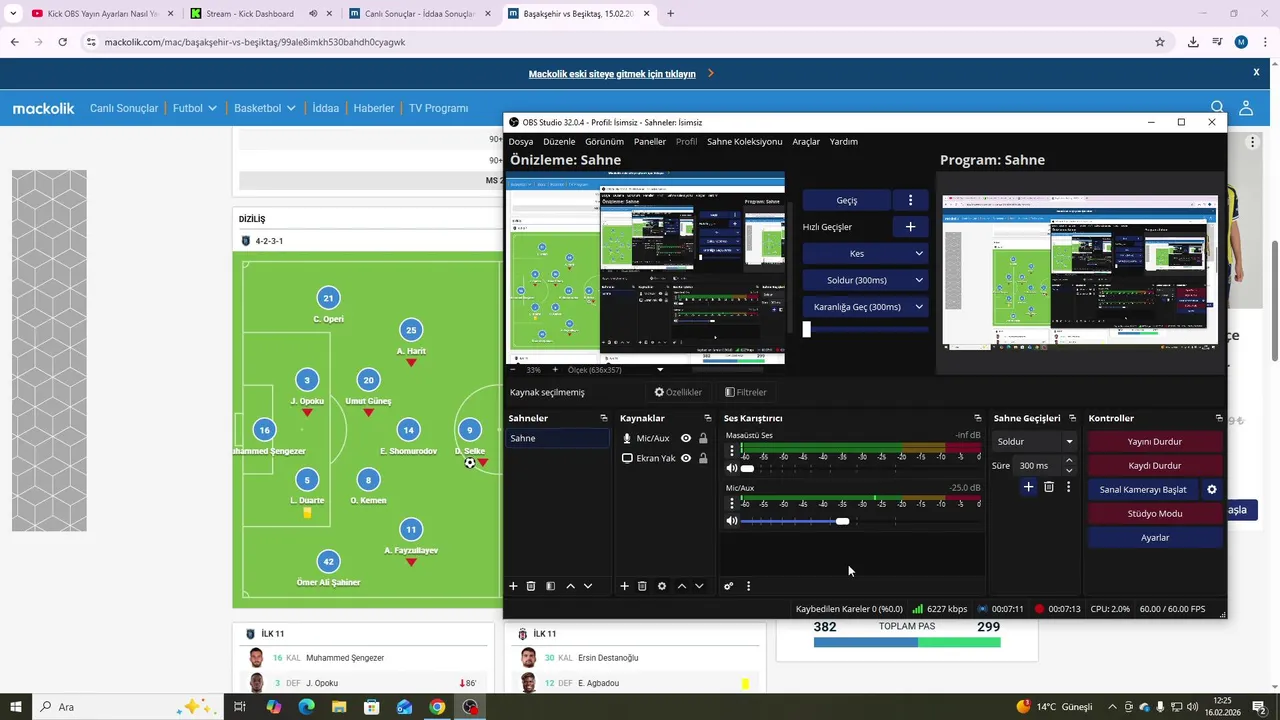Image resolution: width=1280 pixels, height=720 pixels.
Task: Move scene up in Sahneler panel
Action: 570,586
